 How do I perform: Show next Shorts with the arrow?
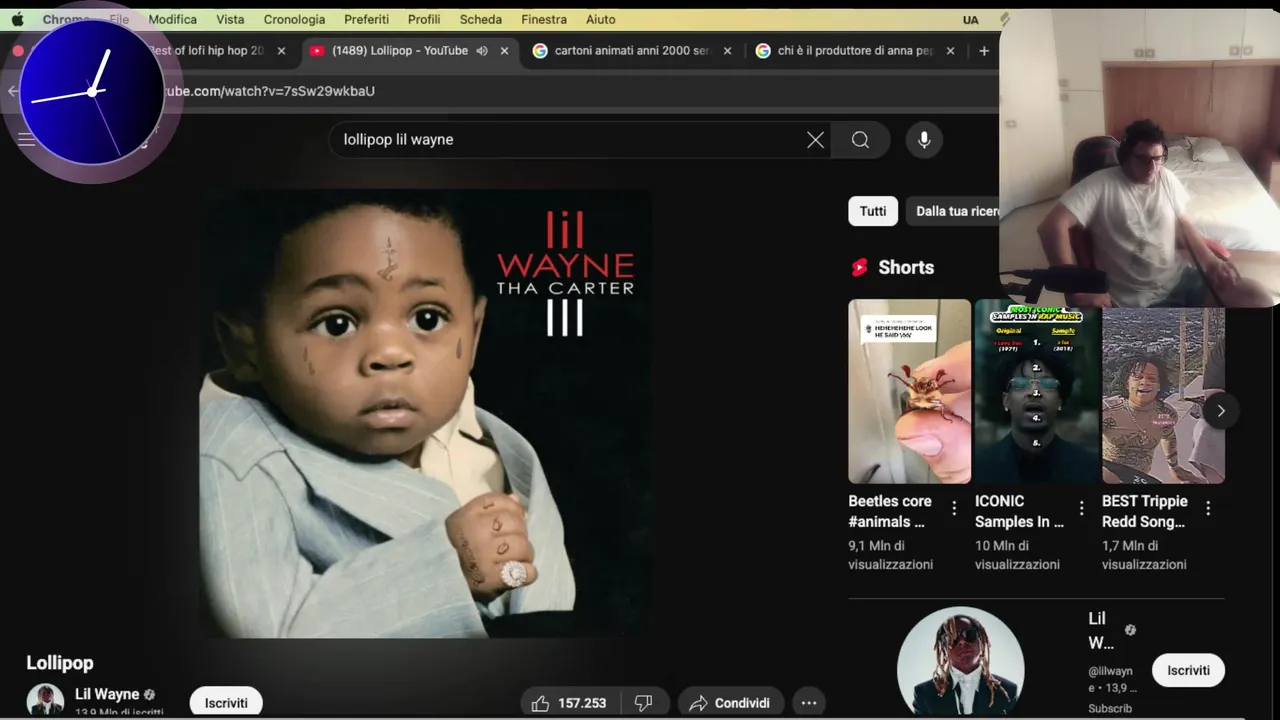click(x=1221, y=411)
